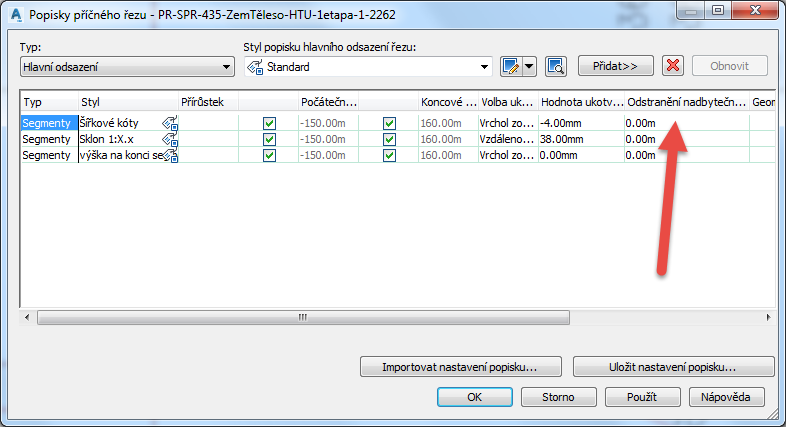786x427 pixels.
Task: Click the Styl column header
Action: 126,101
